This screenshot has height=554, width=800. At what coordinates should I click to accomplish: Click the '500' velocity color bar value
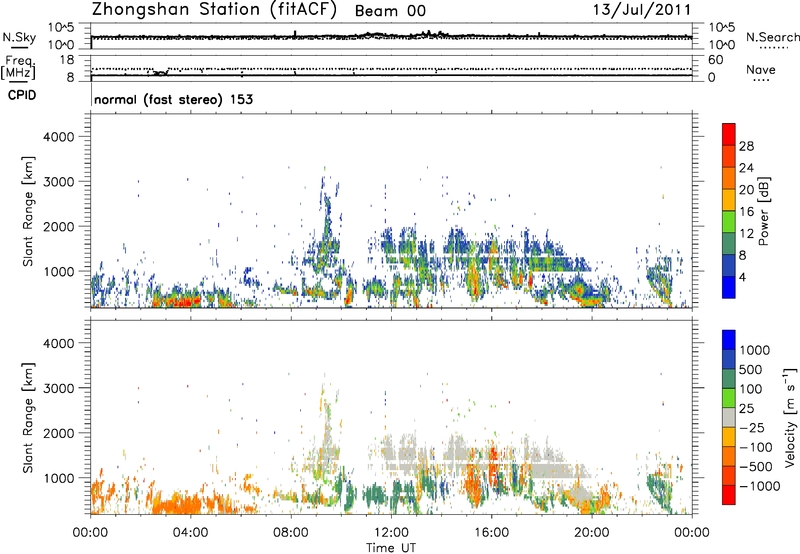pos(751,369)
